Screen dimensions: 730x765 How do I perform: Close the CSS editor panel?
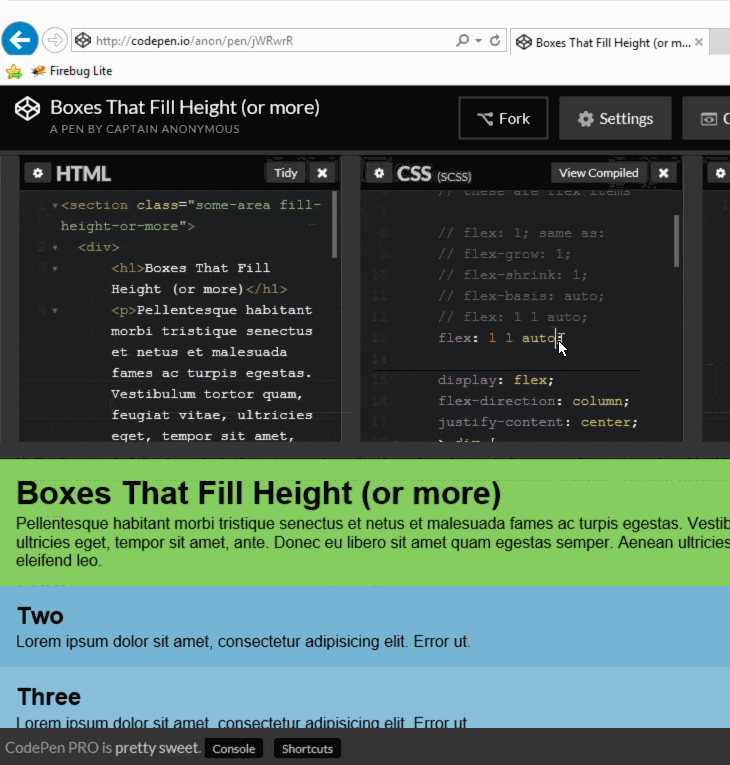663,173
